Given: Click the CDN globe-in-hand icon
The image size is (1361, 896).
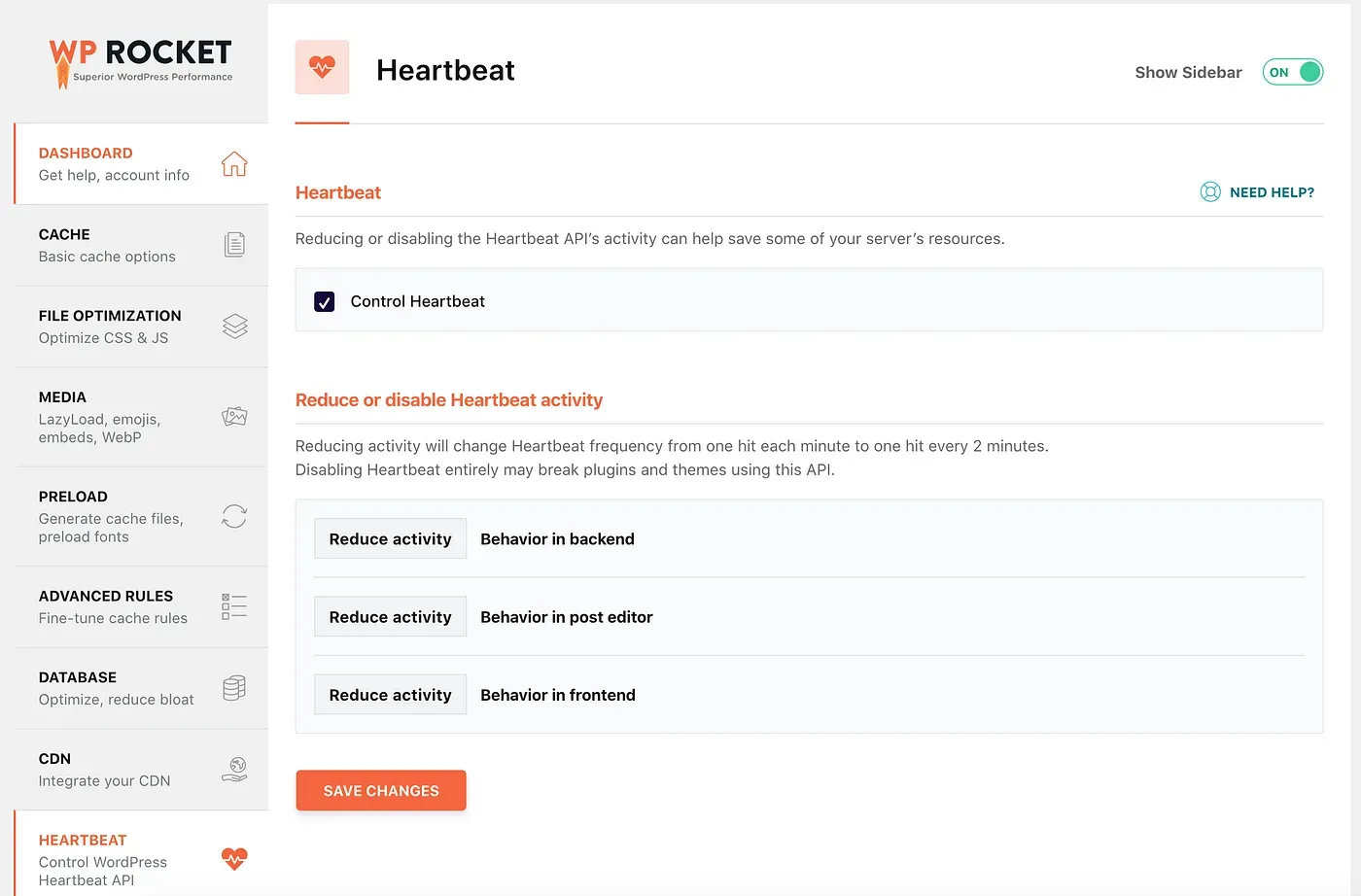Looking at the screenshot, I should [234, 770].
